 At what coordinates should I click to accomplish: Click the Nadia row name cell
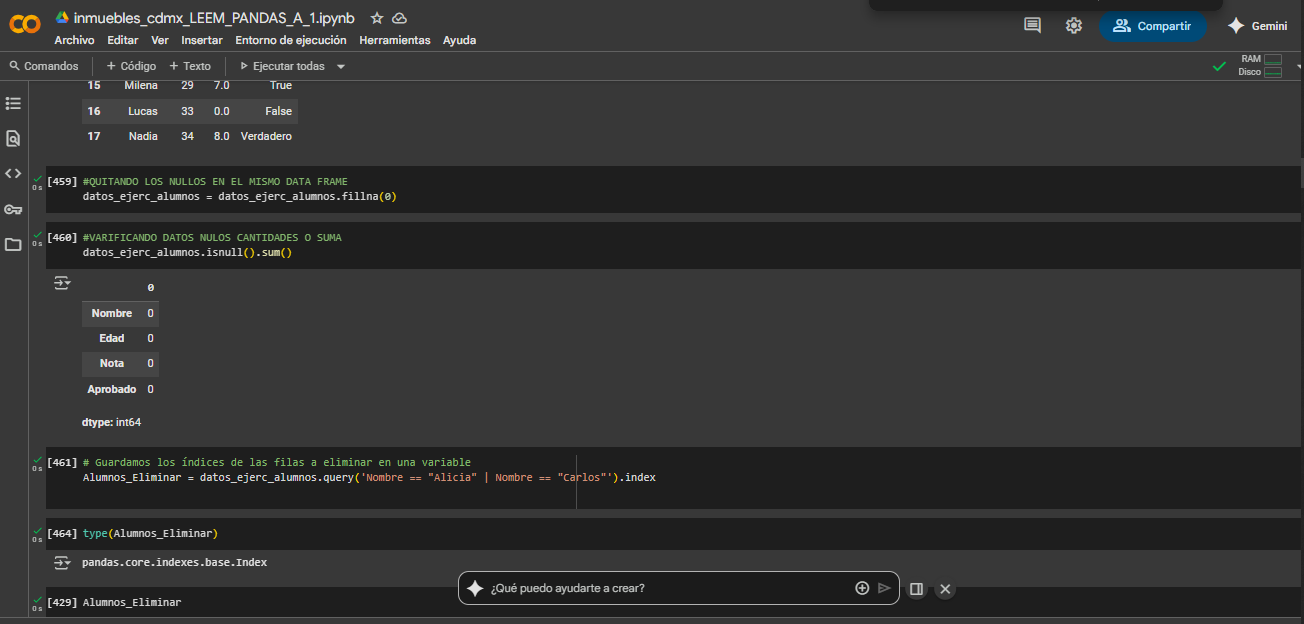(143, 136)
